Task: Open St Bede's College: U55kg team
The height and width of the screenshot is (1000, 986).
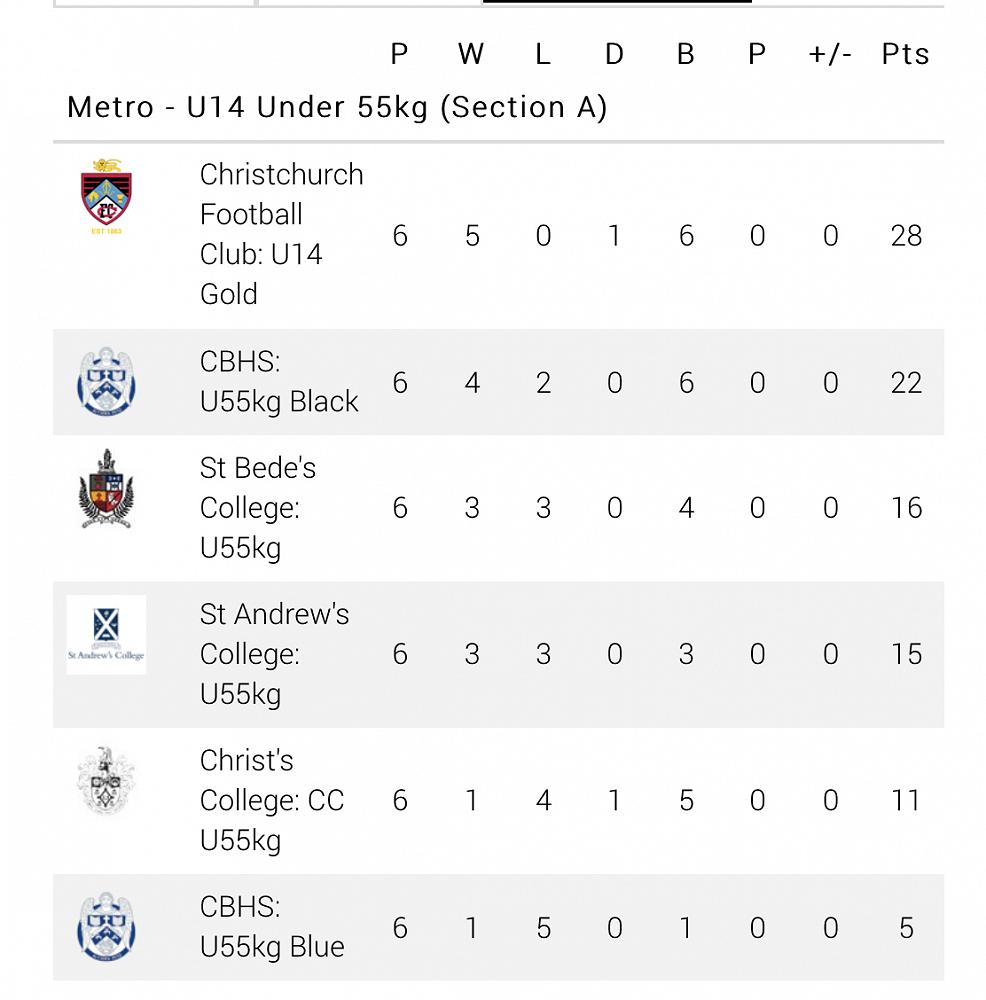Action: pos(257,508)
